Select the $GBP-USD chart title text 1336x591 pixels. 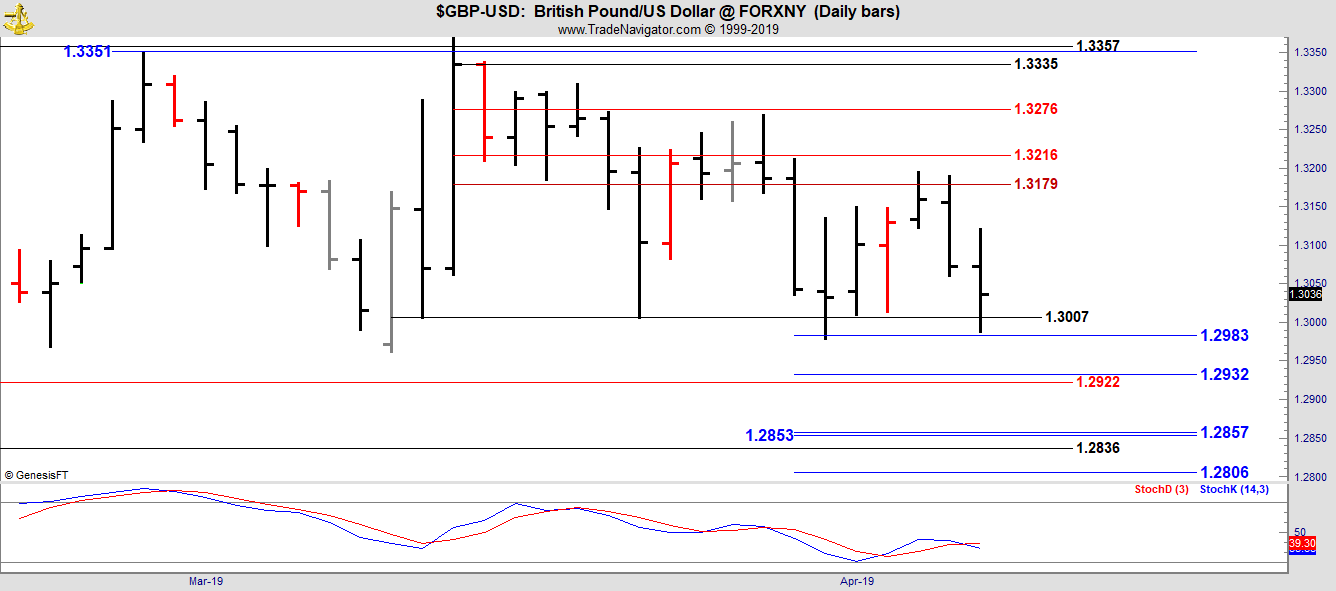click(x=667, y=12)
